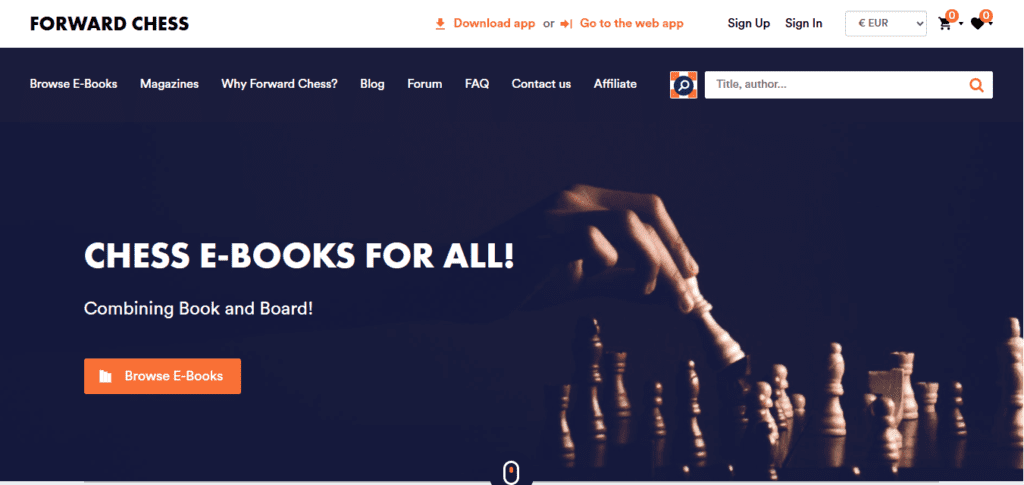The image size is (1024, 485).
Task: Expand the wishlist dropdown arrow
Action: tap(991, 25)
